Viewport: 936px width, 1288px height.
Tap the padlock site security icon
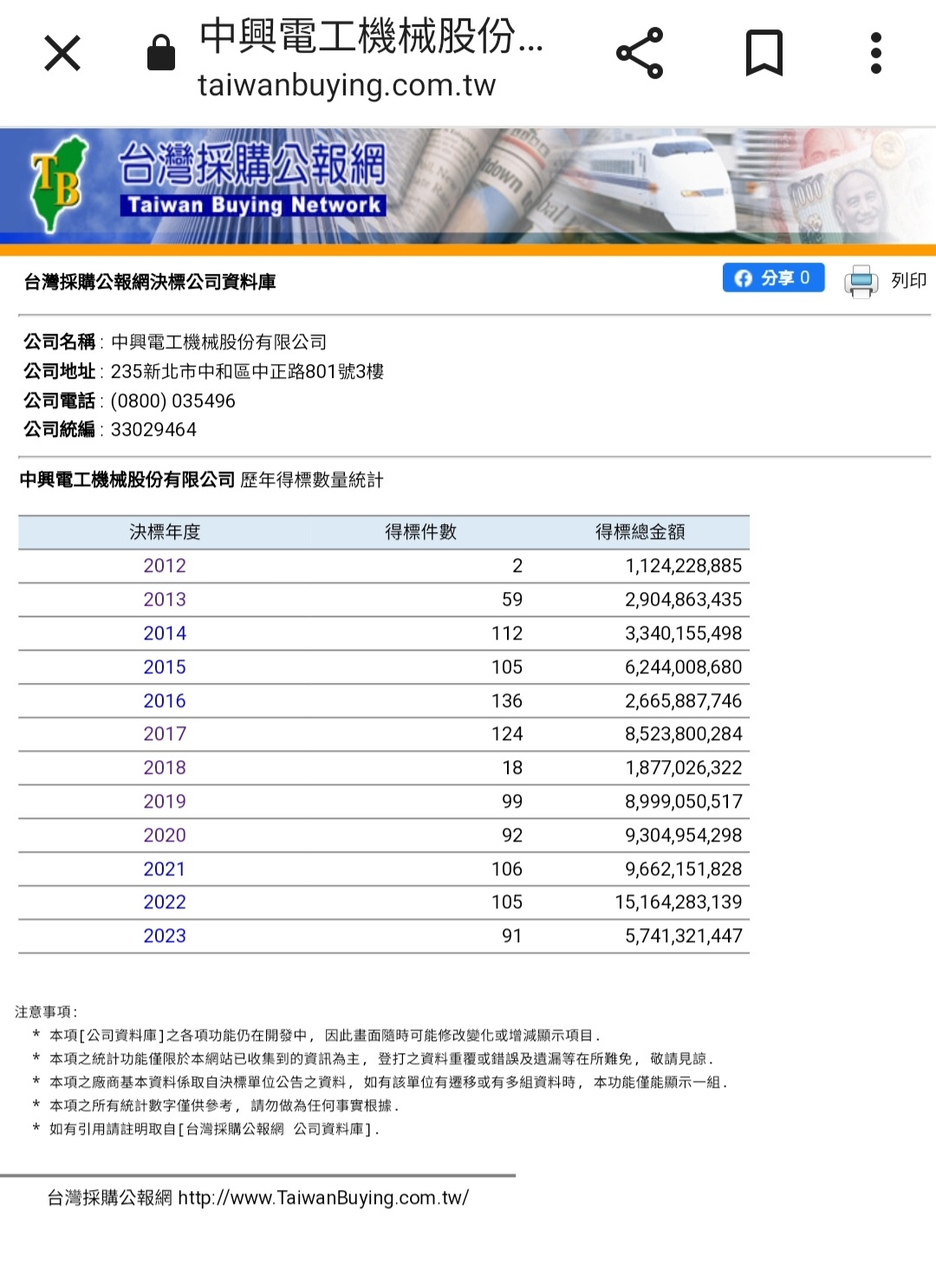[161, 54]
